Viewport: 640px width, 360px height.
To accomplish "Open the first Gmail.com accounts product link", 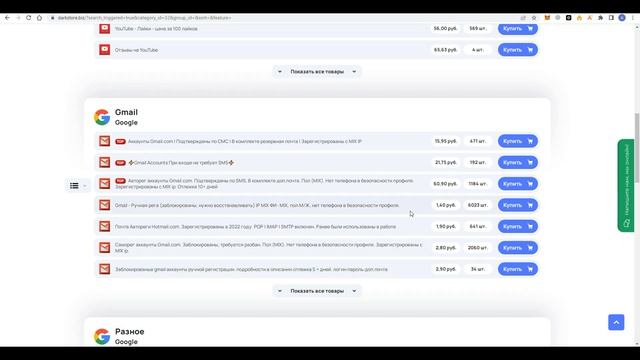I will coord(244,141).
